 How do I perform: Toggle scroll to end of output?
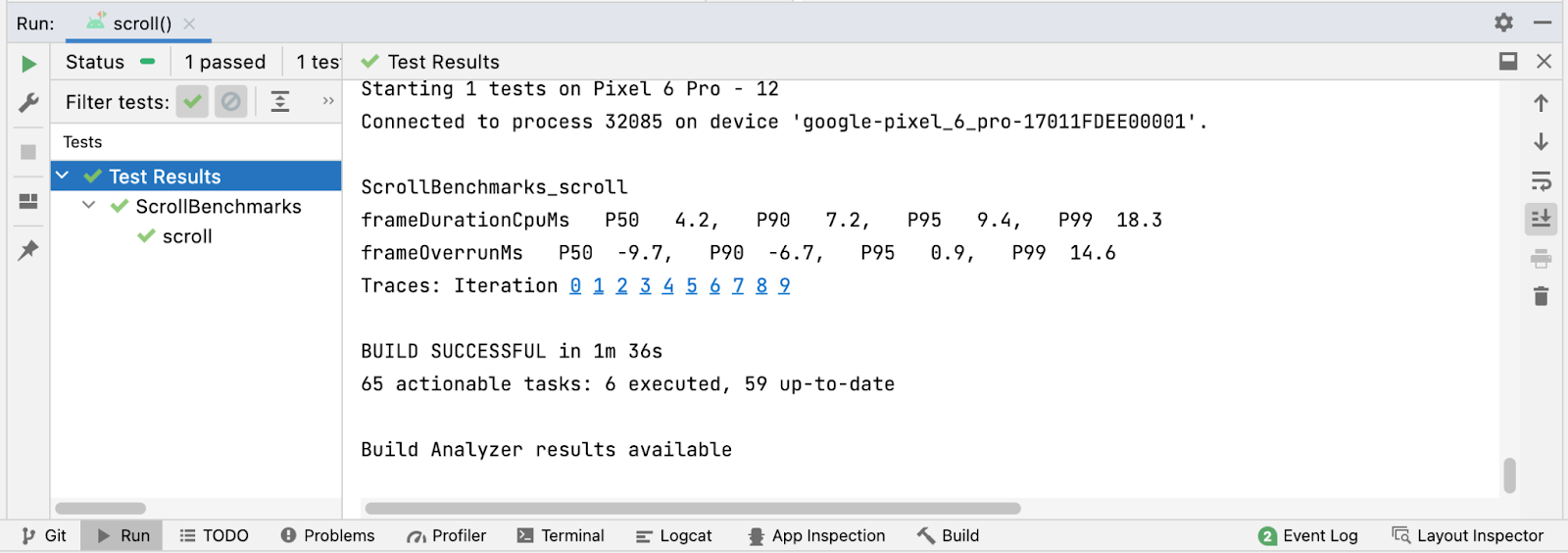(x=1541, y=219)
